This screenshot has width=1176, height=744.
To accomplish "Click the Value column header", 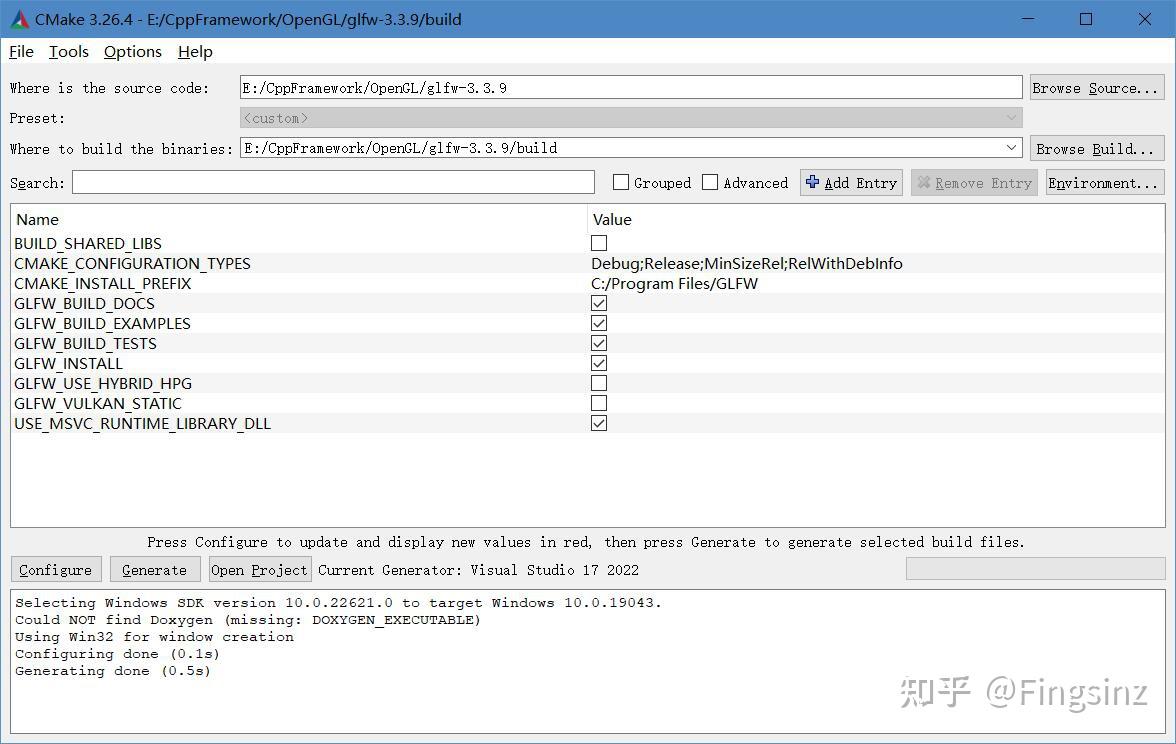I will (612, 220).
